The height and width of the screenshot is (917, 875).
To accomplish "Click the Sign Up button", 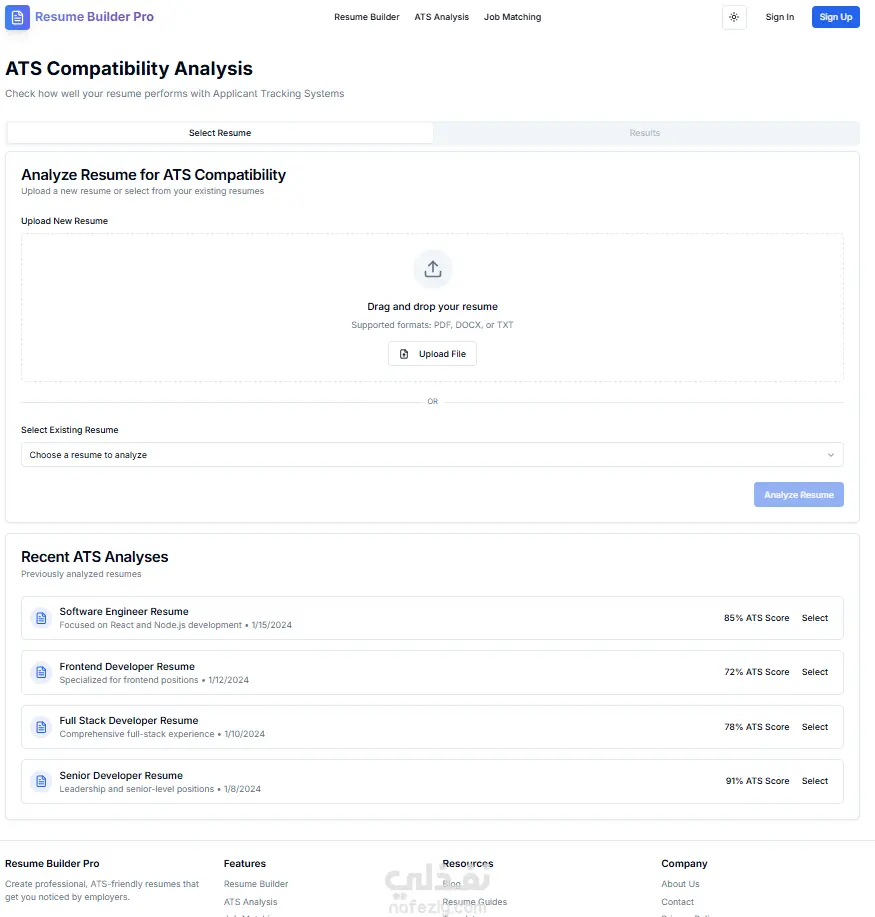I will [x=835, y=17].
